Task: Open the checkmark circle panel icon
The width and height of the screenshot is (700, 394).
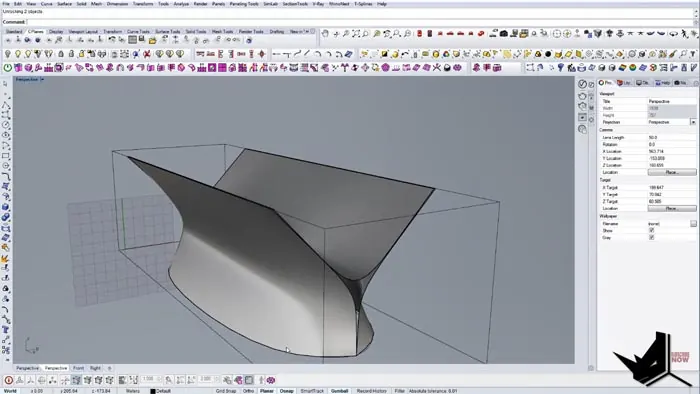Action: point(582,84)
